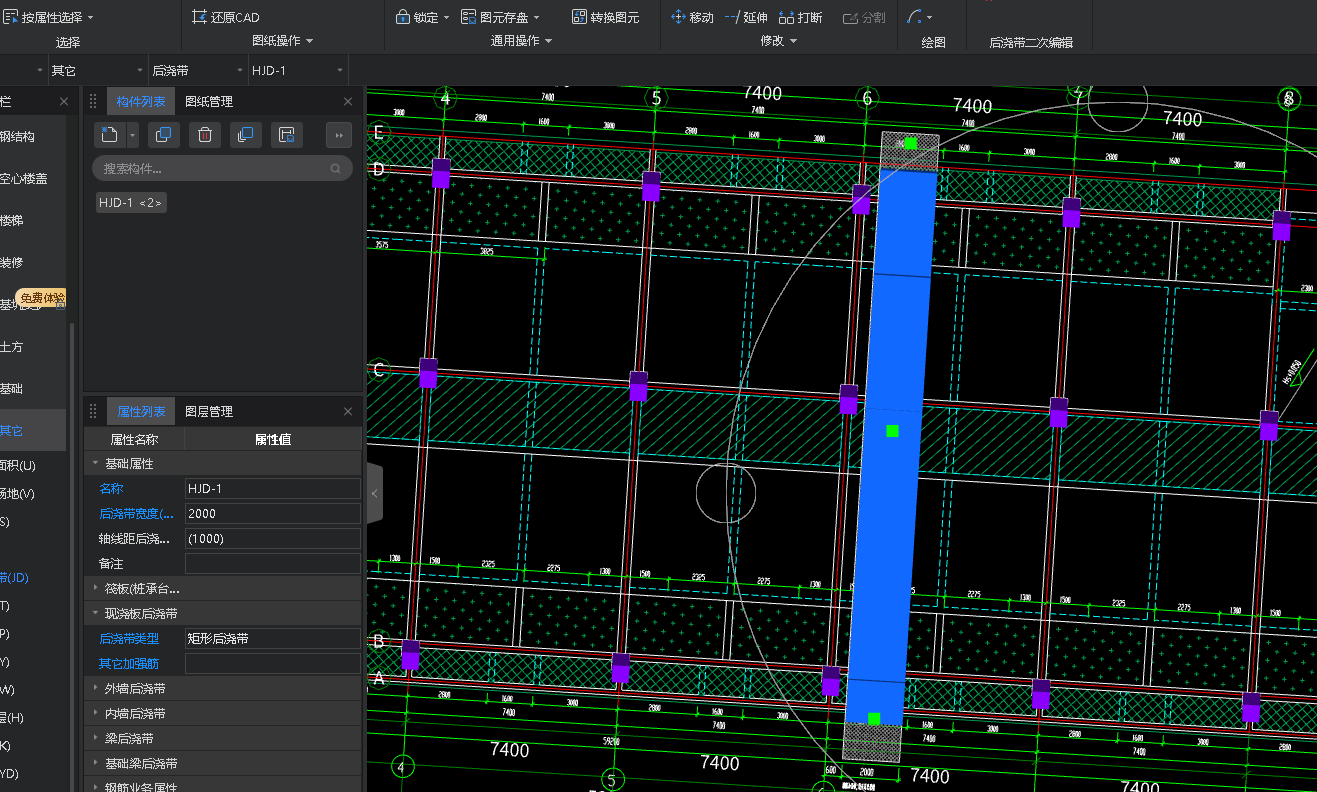
Task: Click the 后浇带宽度 value field 2000
Action: pyautogui.click(x=272, y=514)
